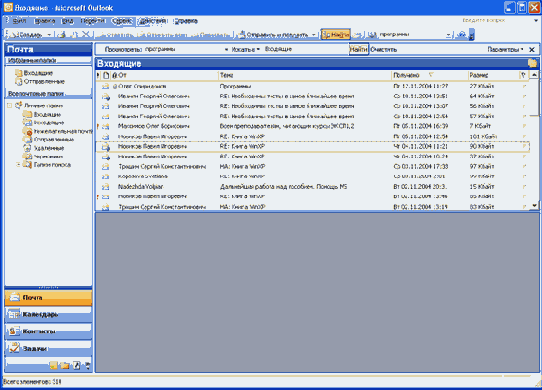The image size is (542, 390).
Task: Click the Переслать forward toolbar button
Action: pyautogui.click(x=210, y=35)
